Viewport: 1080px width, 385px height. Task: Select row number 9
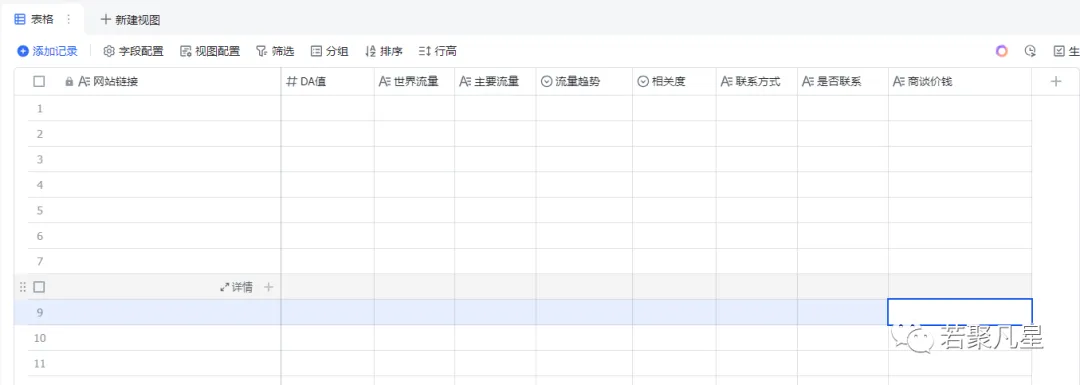coord(39,312)
